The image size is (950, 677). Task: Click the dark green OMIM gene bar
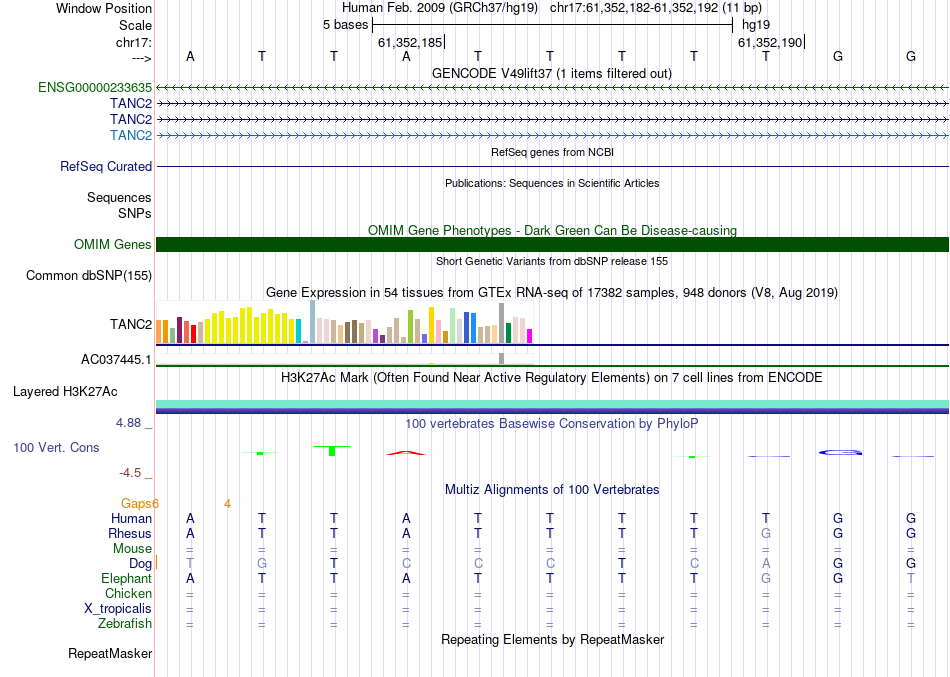click(553, 244)
